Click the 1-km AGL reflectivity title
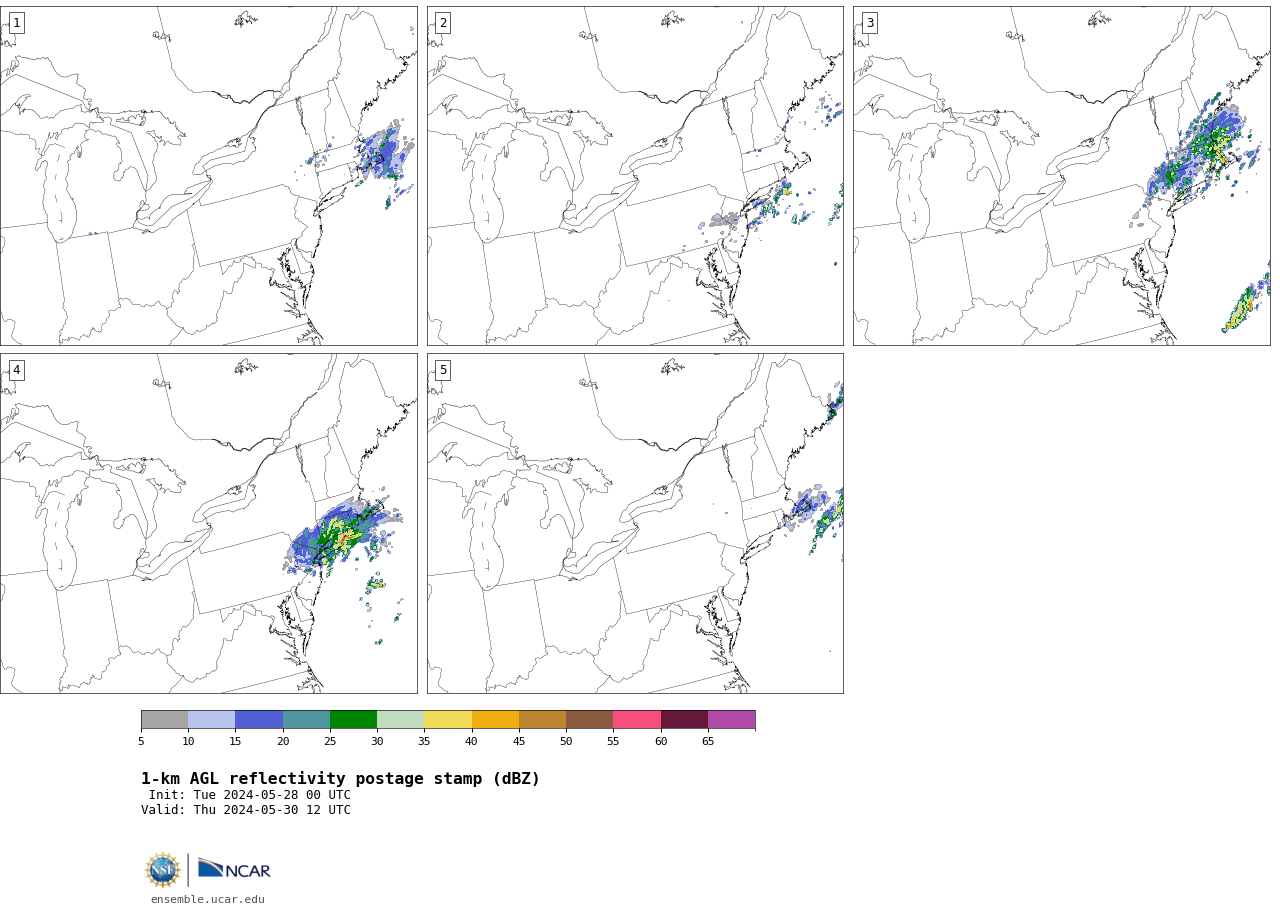This screenshot has width=1280, height=910. point(340,779)
